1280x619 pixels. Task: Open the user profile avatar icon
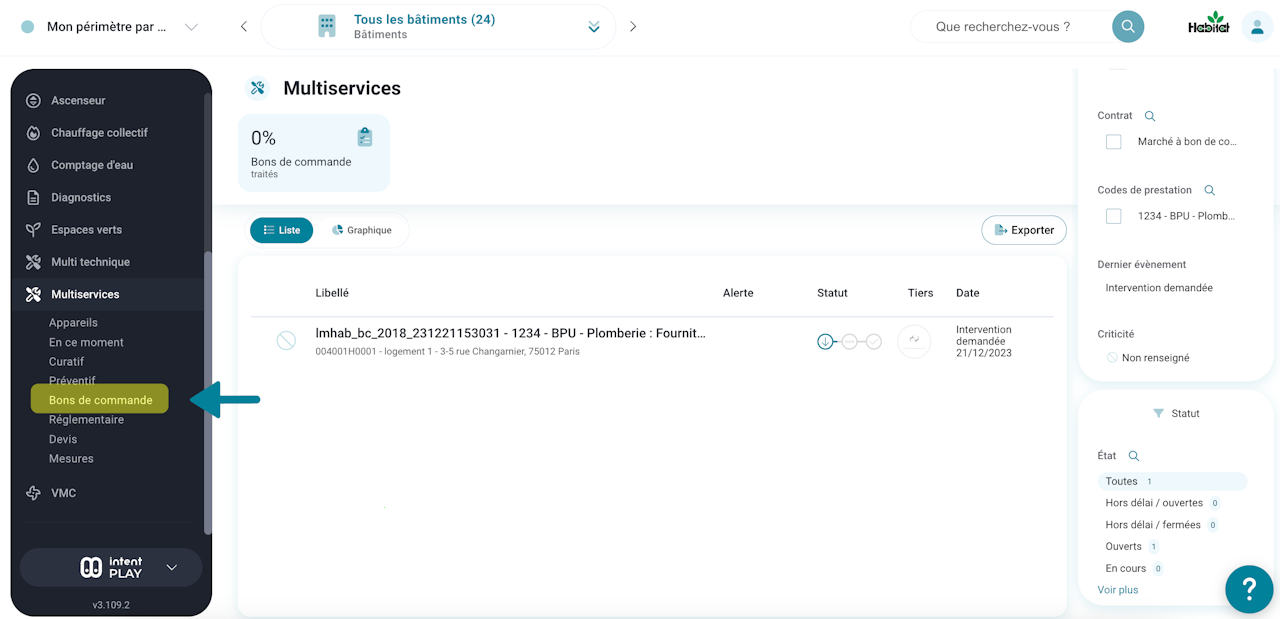(x=1257, y=27)
